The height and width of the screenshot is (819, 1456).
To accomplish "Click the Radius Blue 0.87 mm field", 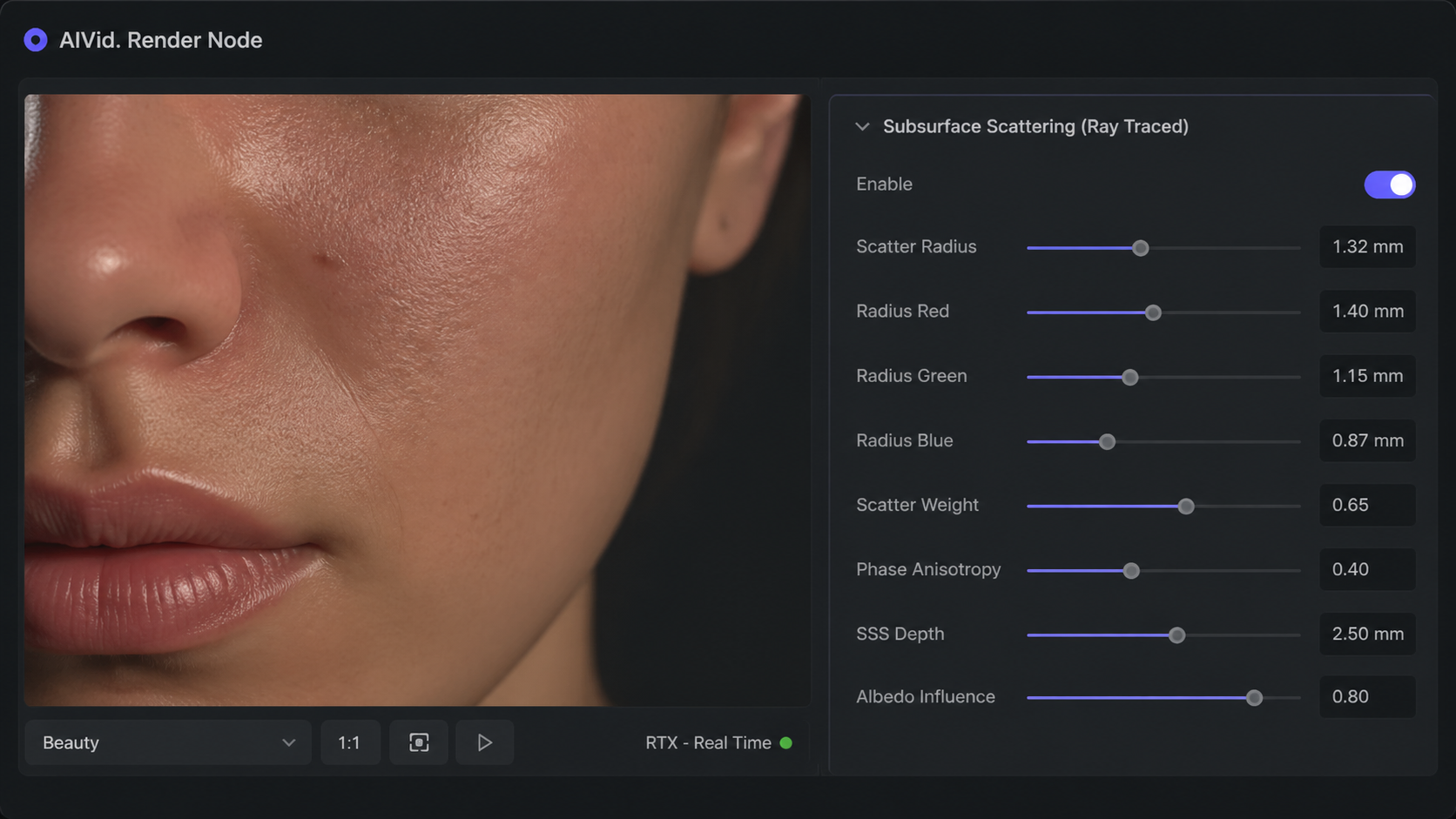I will 1367,440.
